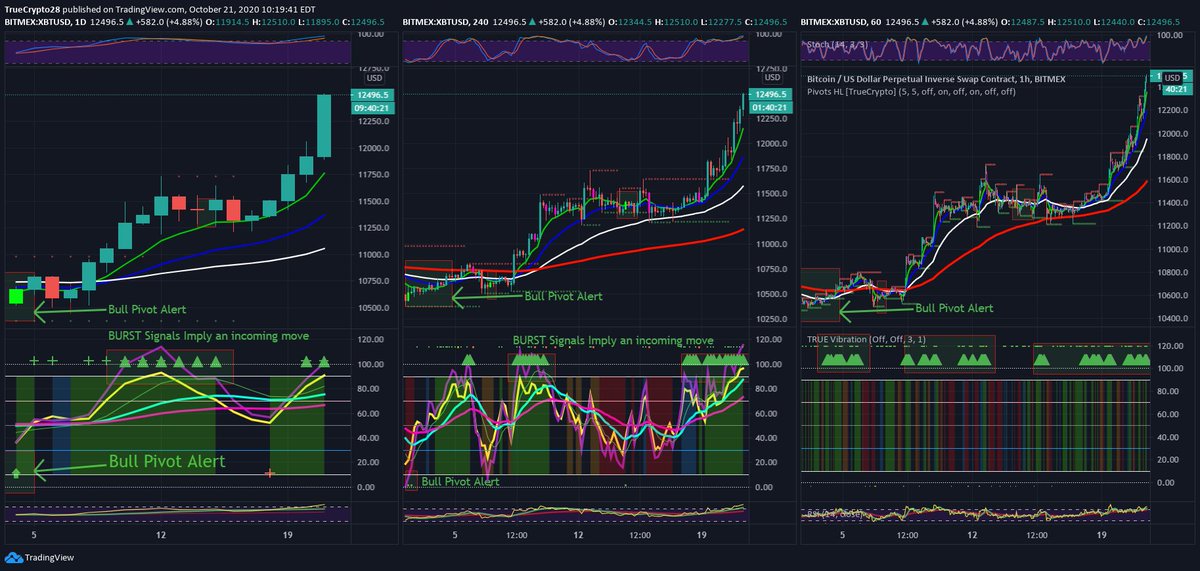Image resolution: width=1200 pixels, height=571 pixels.
Task: Click the 60.00 level on daily oscillator axis
Action: click(369, 413)
